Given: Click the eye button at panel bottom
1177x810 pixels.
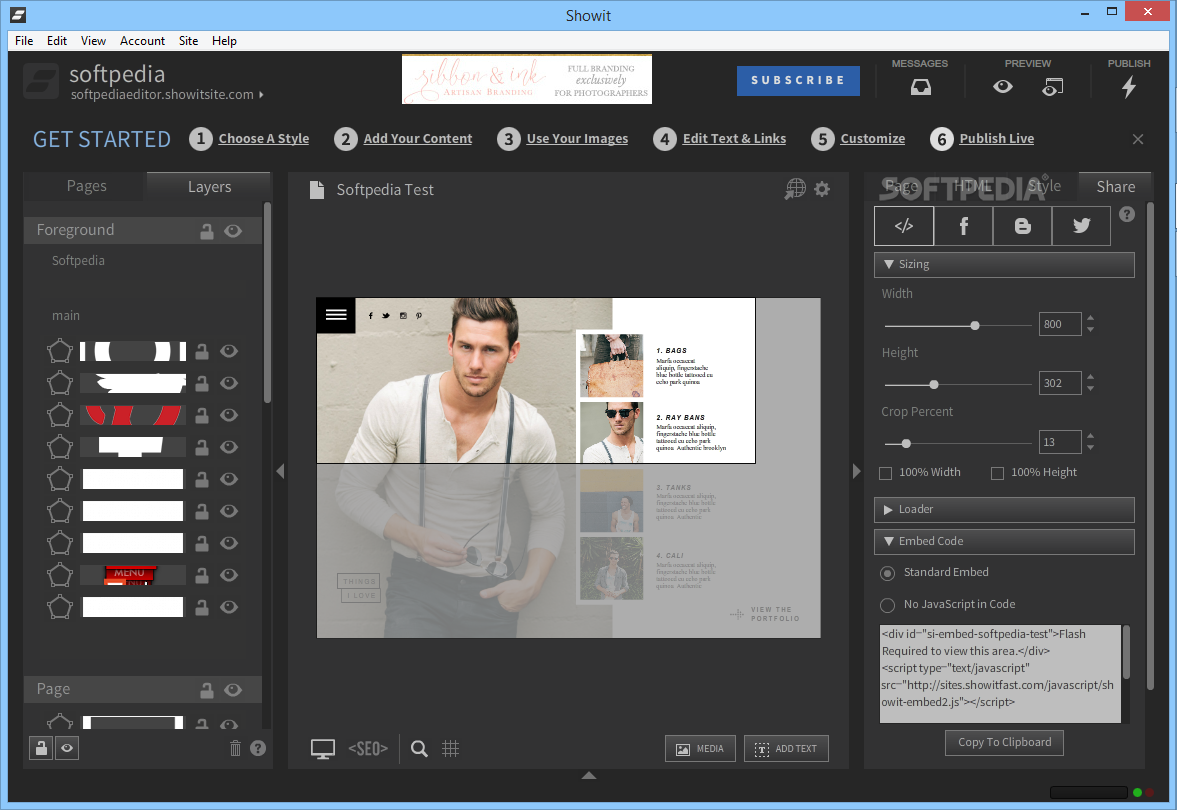Looking at the screenshot, I should pos(67,748).
